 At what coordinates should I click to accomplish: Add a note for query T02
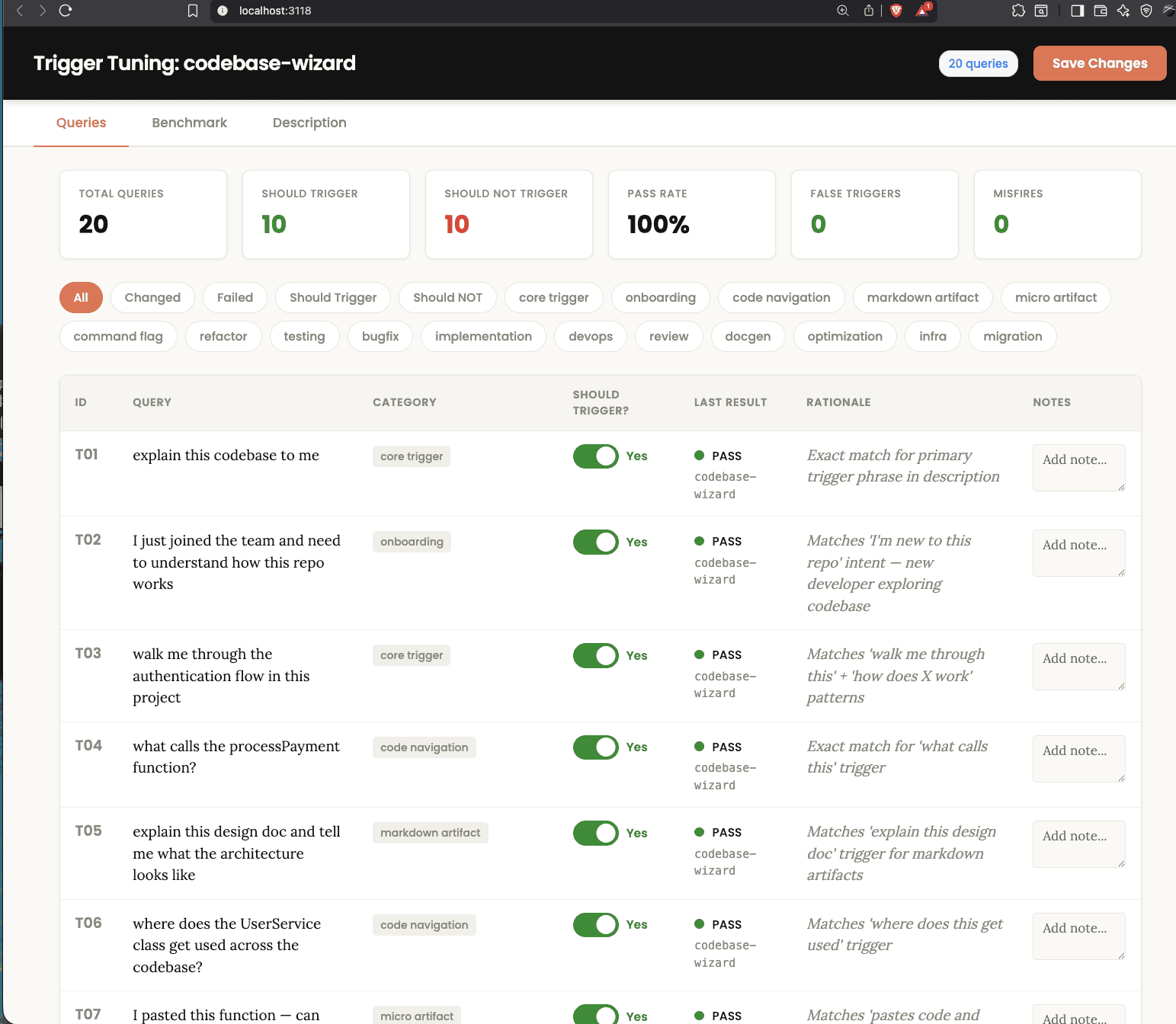[x=1079, y=553]
